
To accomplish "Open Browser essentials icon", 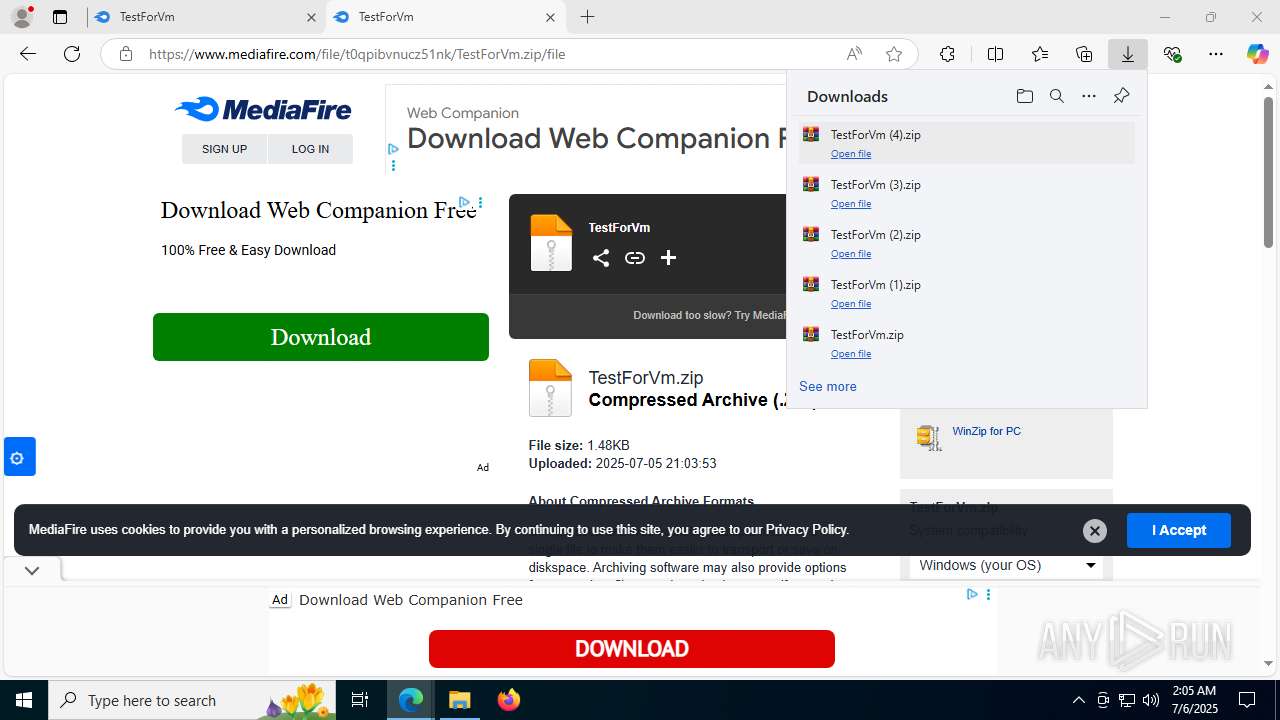I will [x=1172, y=54].
